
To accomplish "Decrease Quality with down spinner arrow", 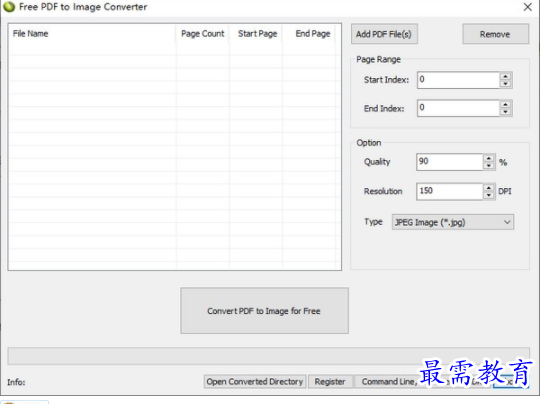I will click(489, 166).
